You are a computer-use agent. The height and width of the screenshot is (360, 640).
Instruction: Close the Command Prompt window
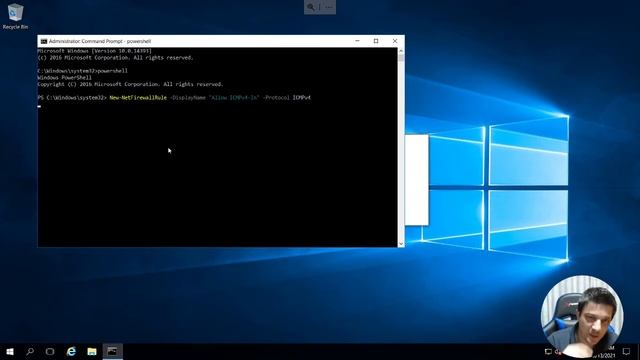coord(395,41)
